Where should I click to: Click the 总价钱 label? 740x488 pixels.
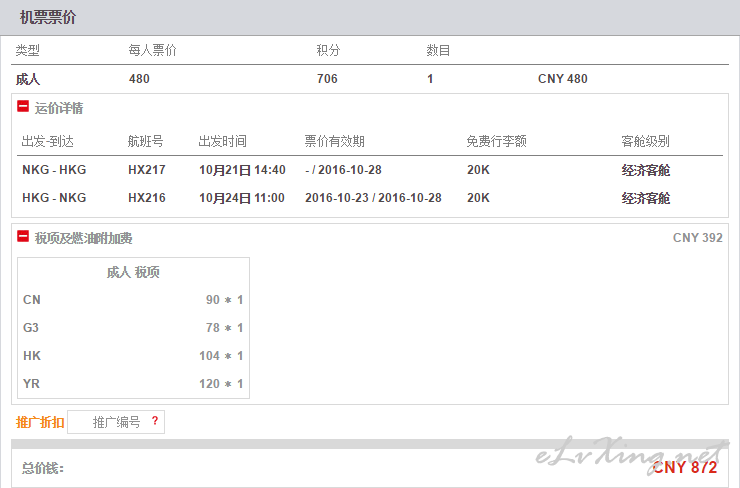coord(43,468)
